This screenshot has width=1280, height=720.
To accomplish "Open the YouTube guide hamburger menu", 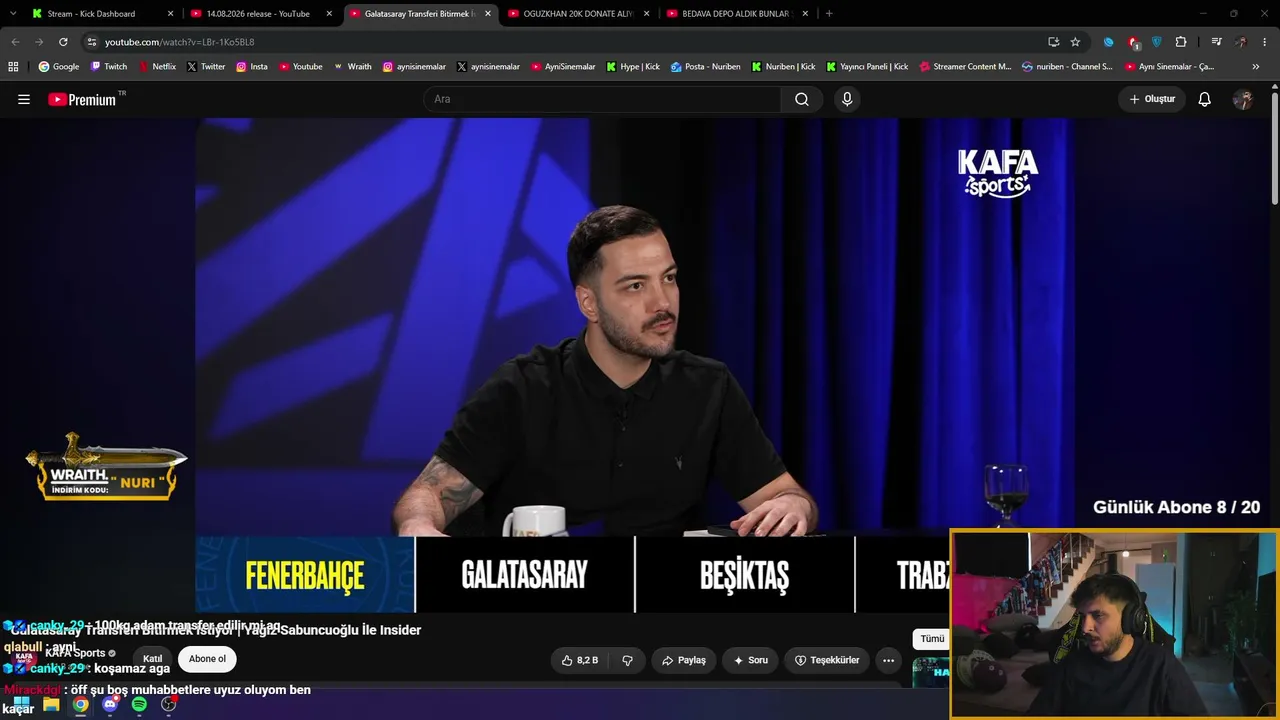I will 24,99.
